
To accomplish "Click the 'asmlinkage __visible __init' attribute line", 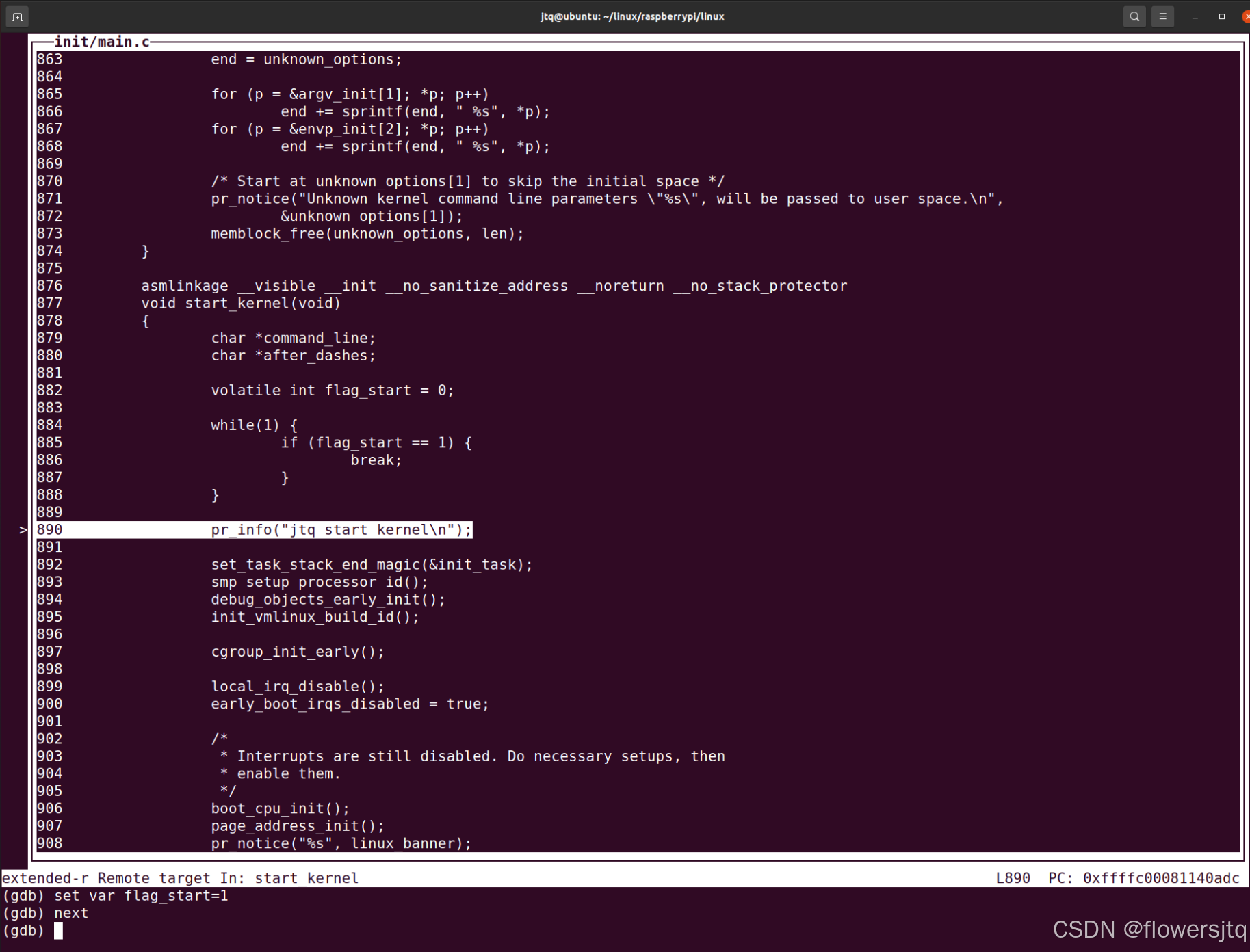I will click(x=494, y=286).
